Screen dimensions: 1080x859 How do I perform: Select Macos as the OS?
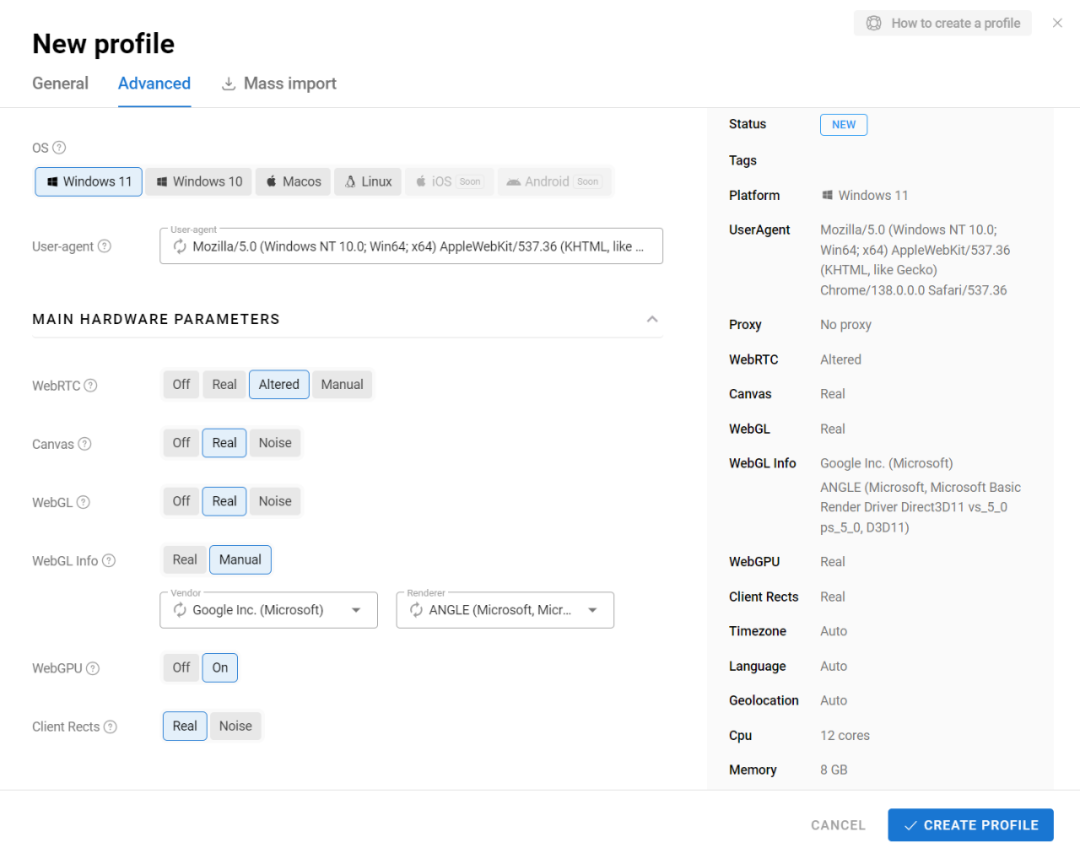coord(293,182)
